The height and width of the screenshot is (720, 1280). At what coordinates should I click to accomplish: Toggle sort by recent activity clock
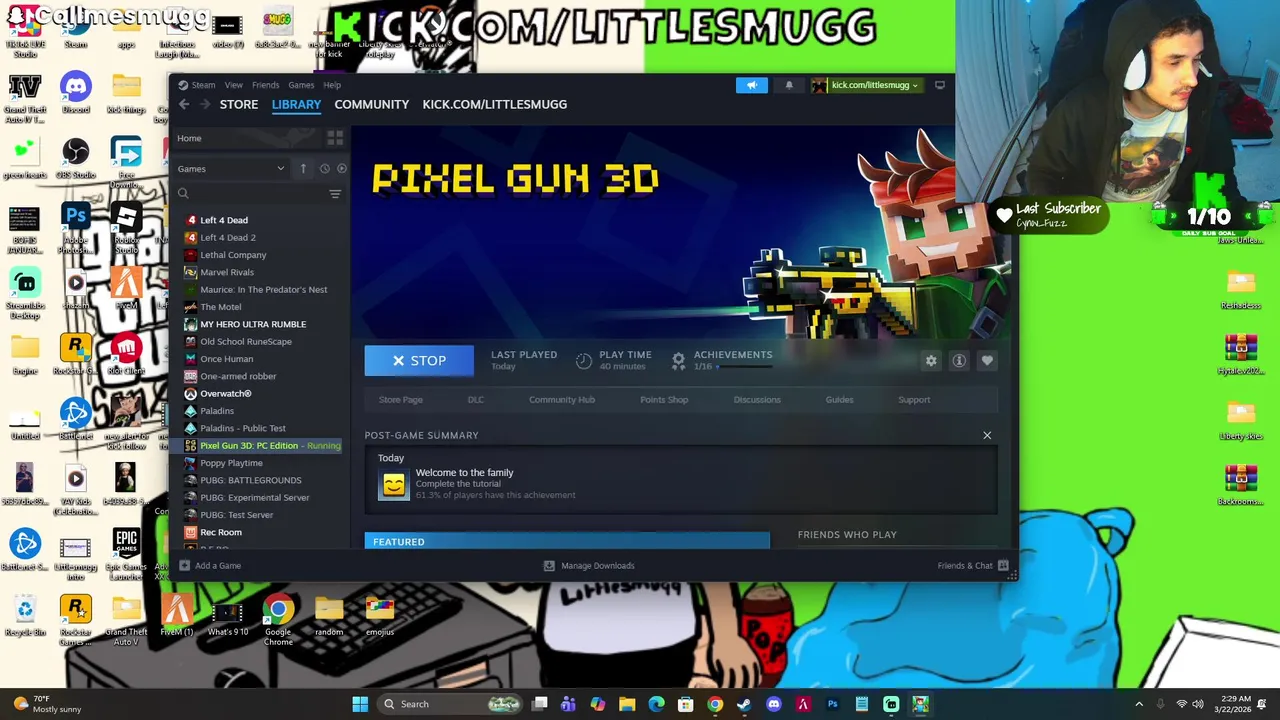click(x=324, y=169)
